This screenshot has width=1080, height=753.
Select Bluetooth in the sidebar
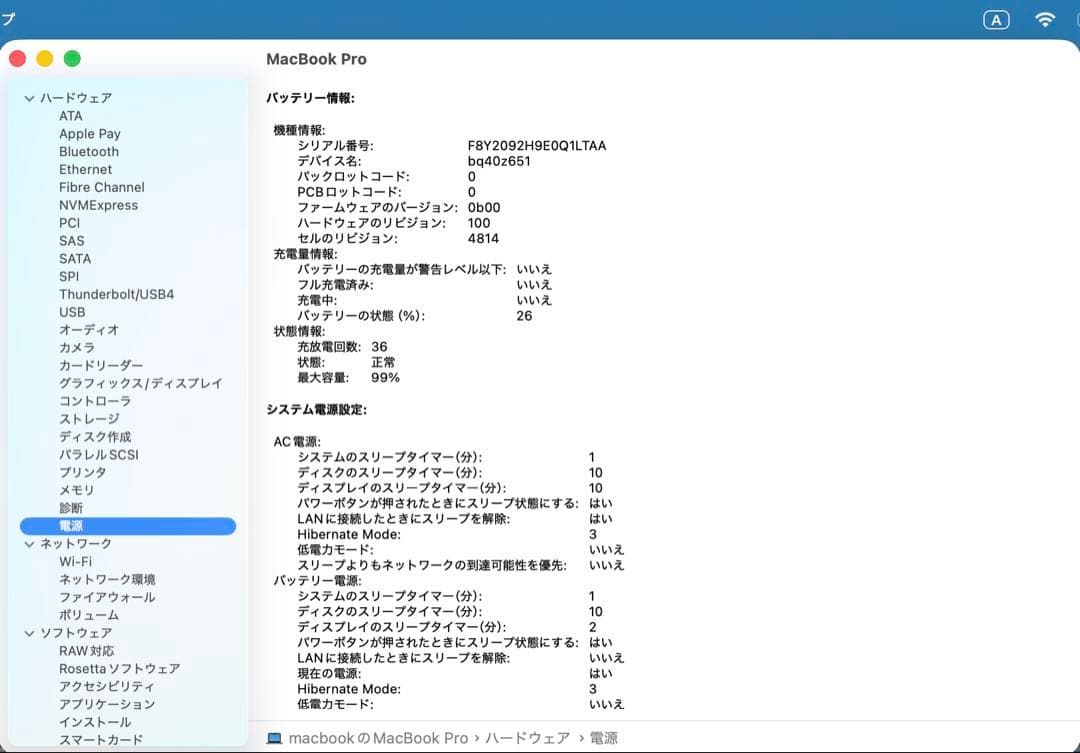coord(89,152)
